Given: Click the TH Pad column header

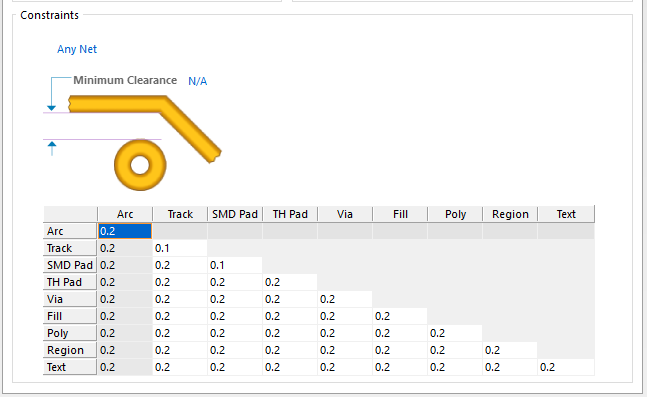Looking at the screenshot, I should coord(290,214).
